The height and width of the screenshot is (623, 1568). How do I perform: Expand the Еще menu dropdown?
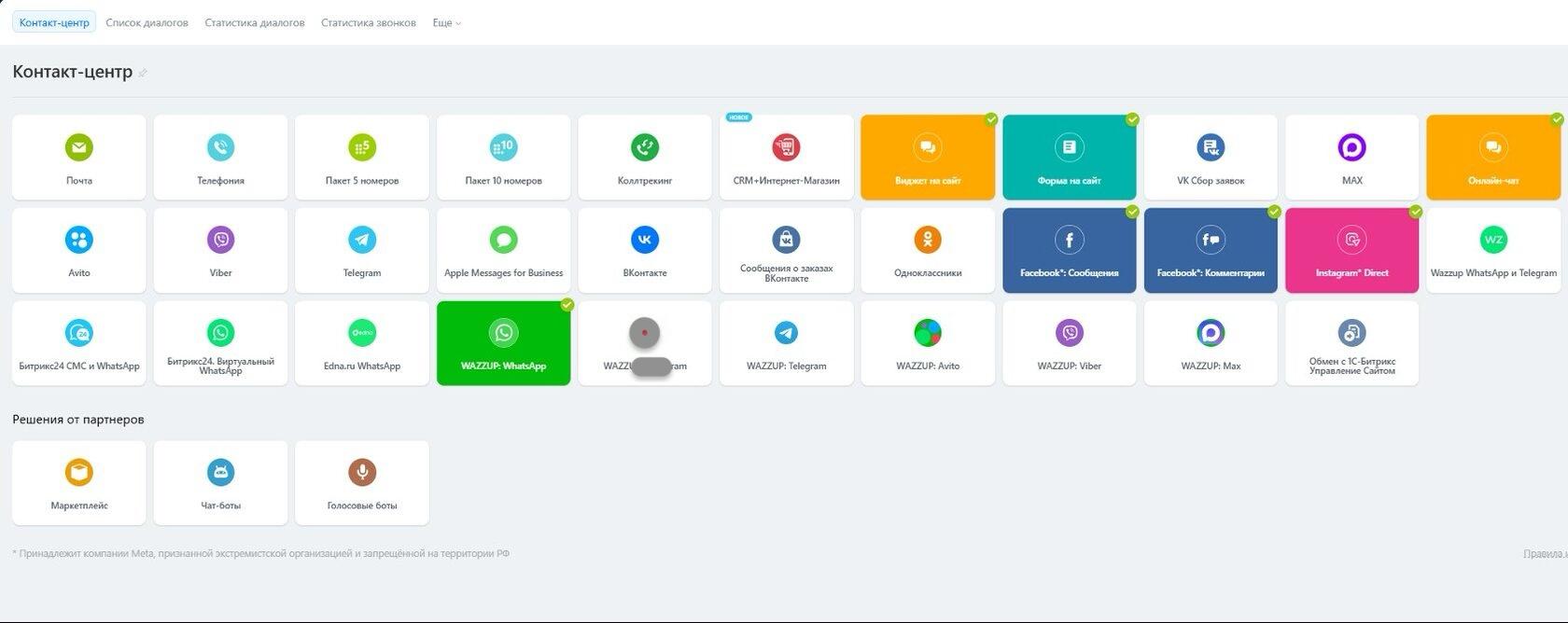point(446,22)
